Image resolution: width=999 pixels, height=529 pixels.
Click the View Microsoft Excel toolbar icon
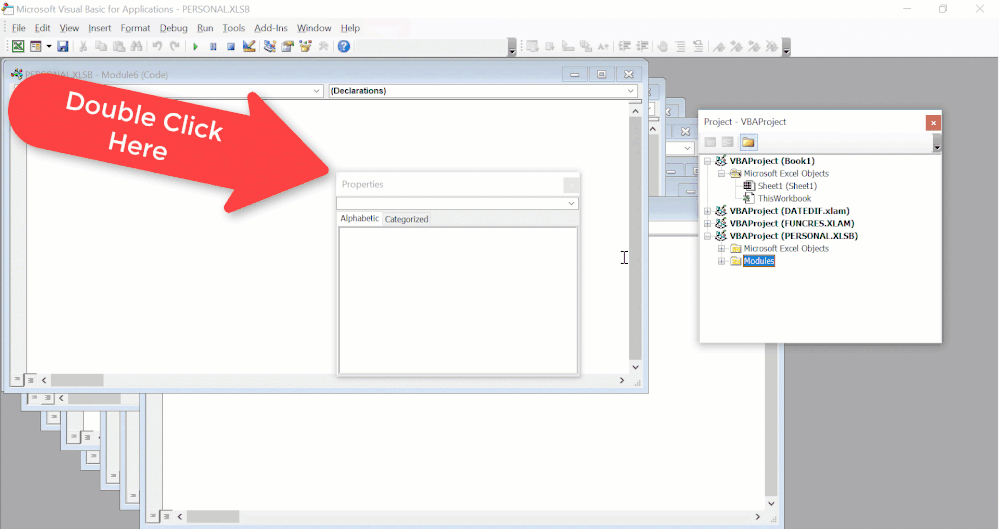[x=18, y=47]
